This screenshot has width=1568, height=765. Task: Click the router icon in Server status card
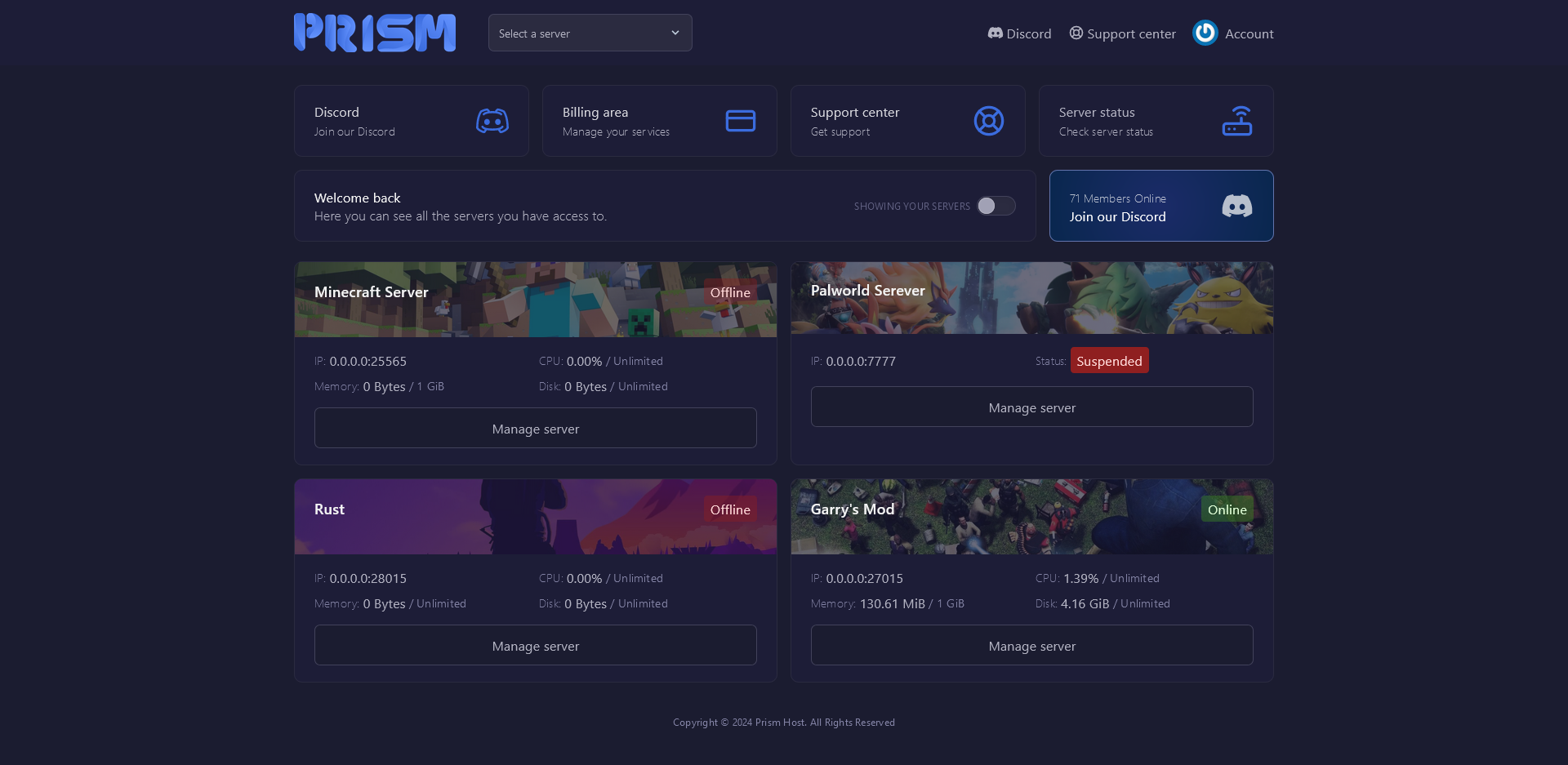point(1236,121)
